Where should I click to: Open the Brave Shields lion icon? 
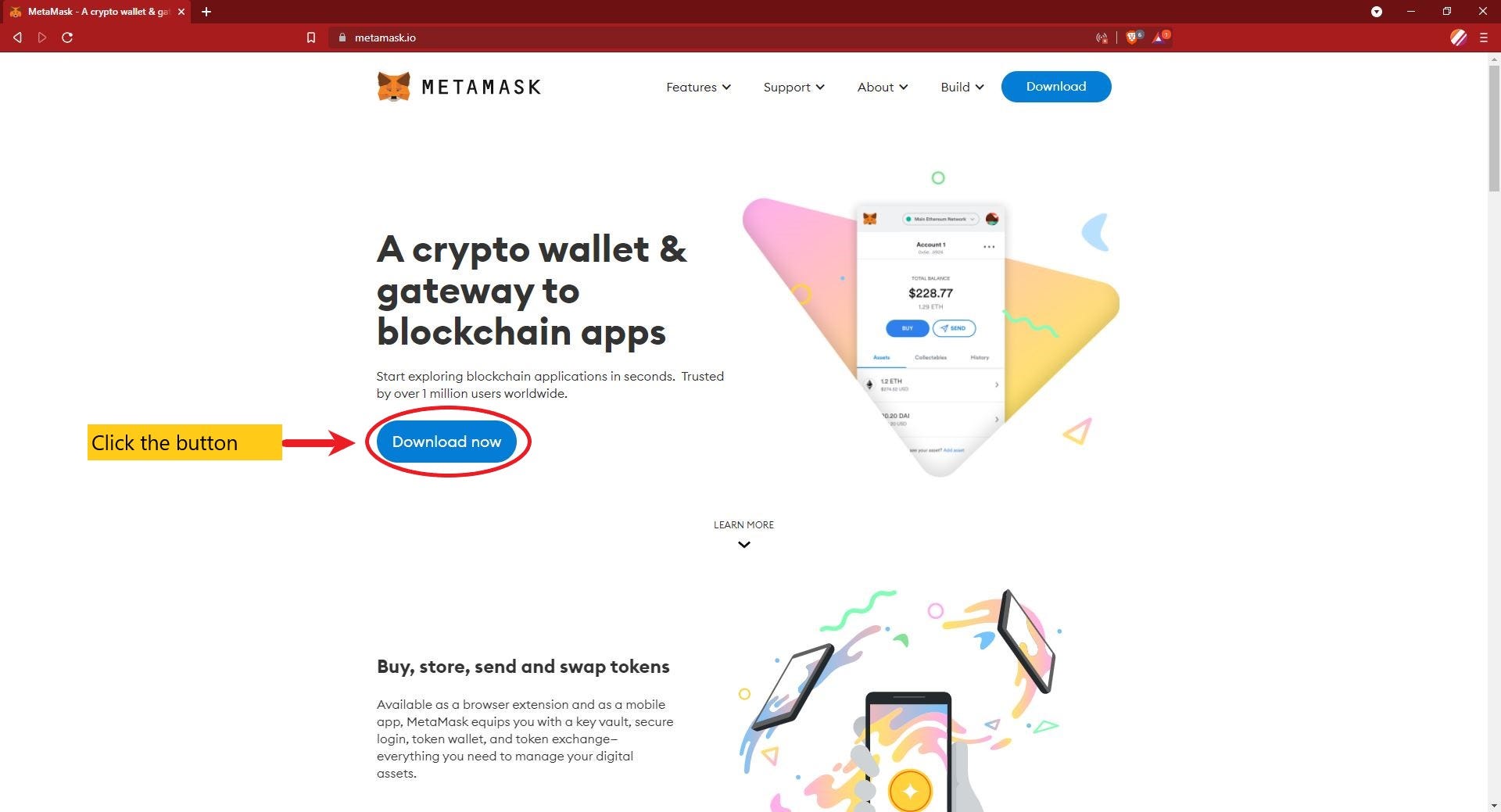coord(1132,38)
